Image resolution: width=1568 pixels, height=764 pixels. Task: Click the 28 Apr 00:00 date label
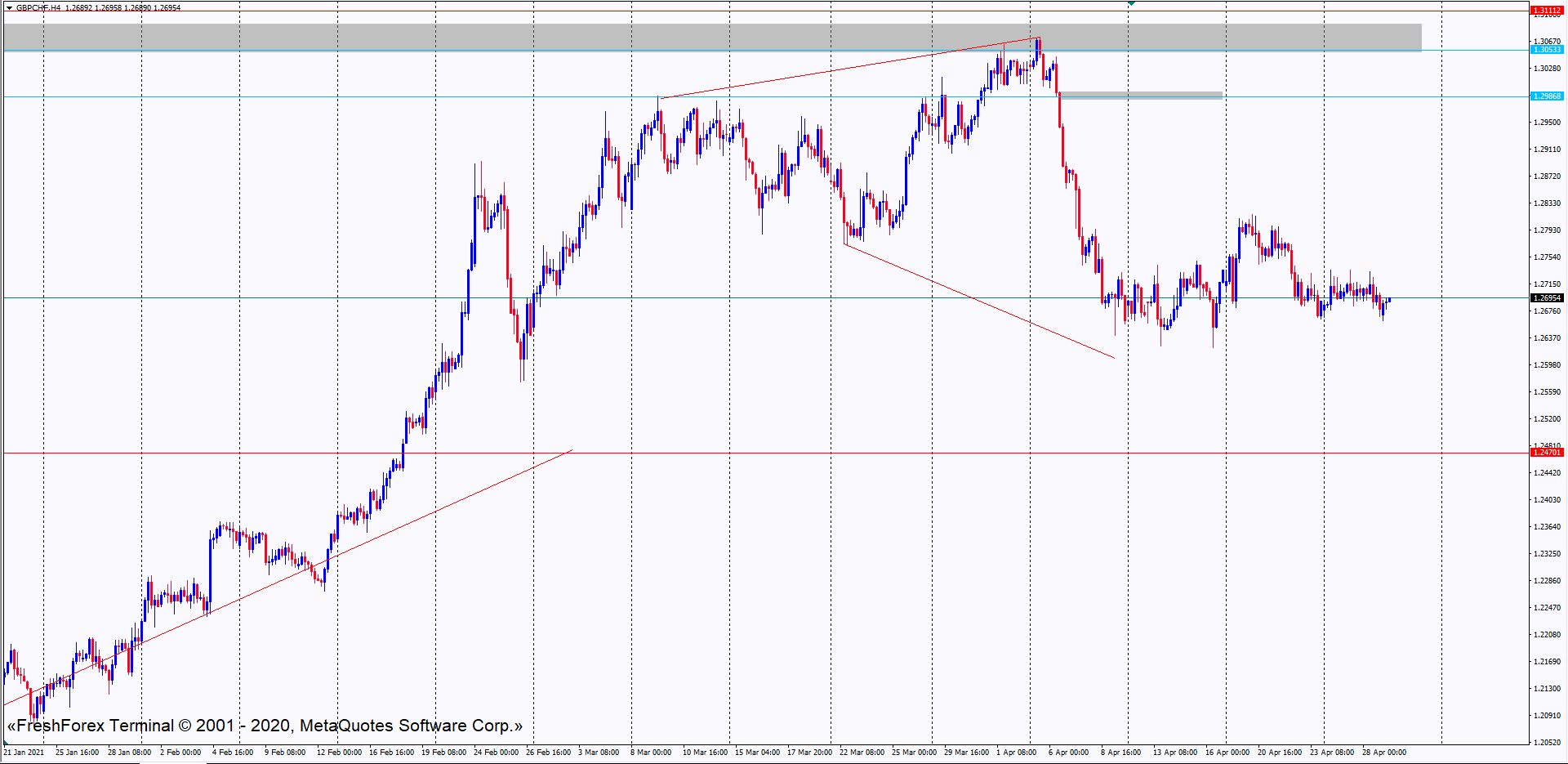[1383, 753]
